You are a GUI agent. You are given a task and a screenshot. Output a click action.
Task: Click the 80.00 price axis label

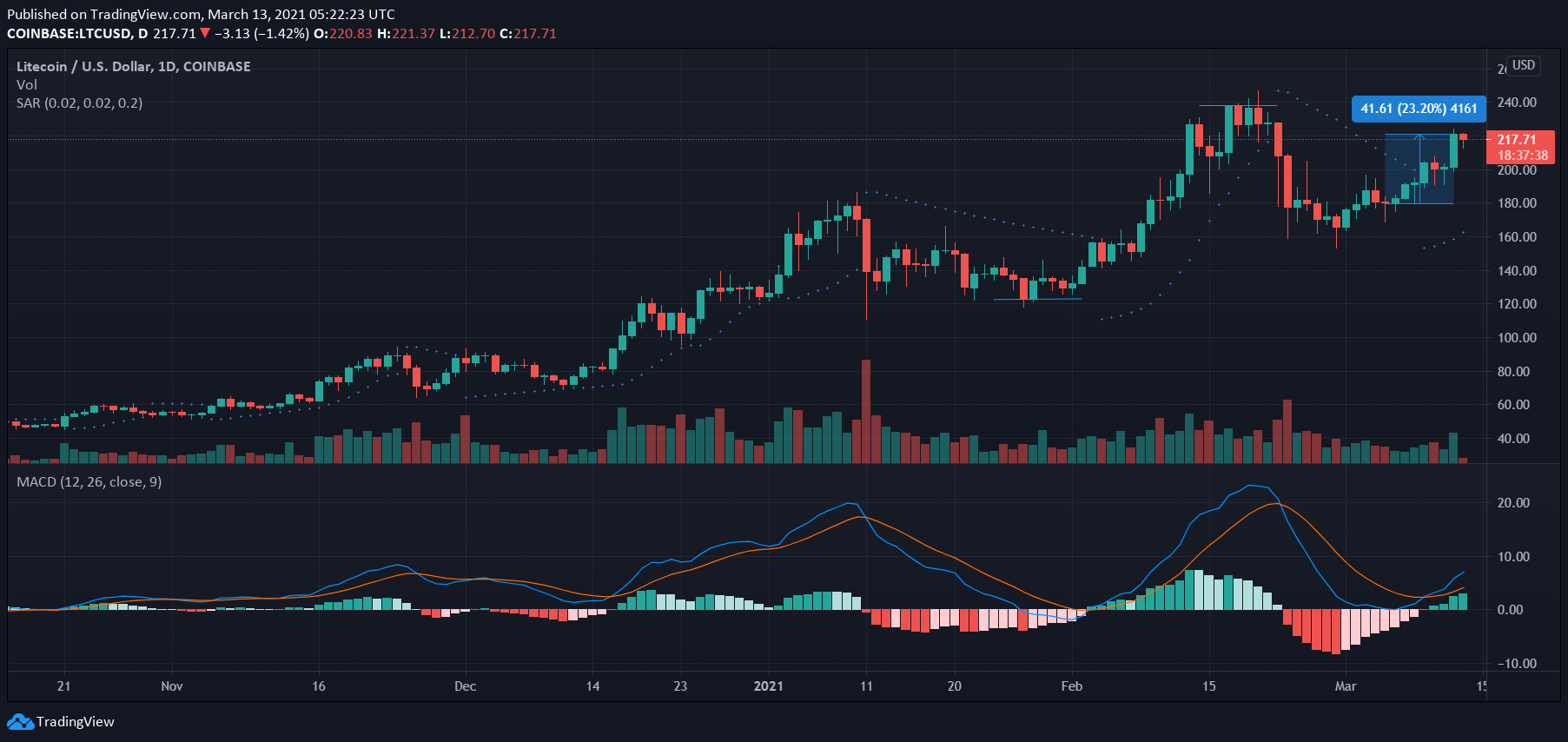(x=1514, y=372)
